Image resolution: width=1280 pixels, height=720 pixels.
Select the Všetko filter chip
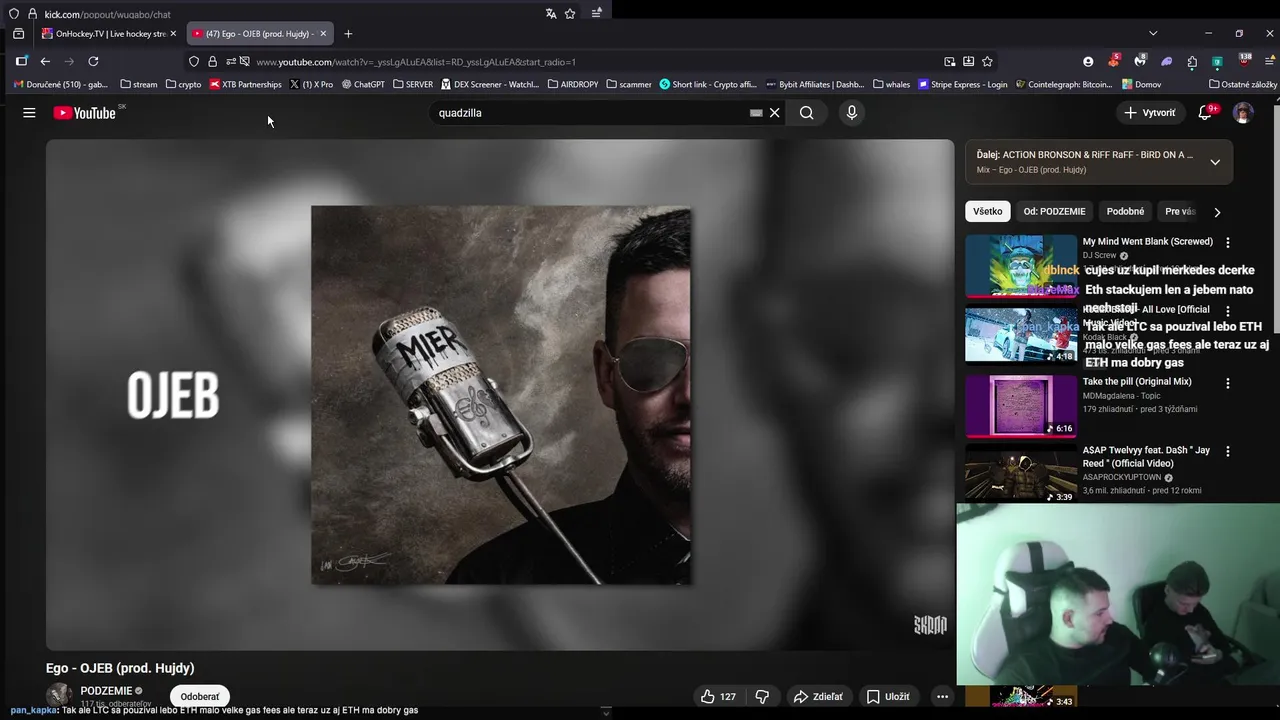[987, 212]
